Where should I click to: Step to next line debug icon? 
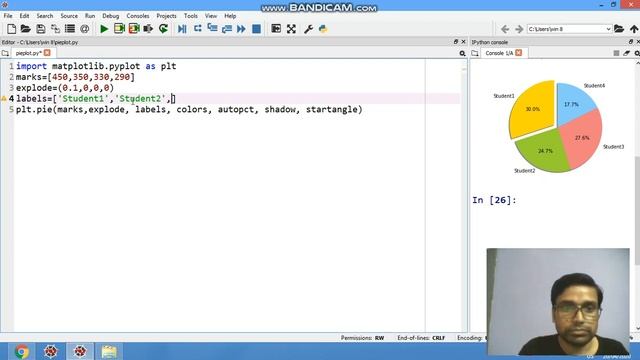pos(198,29)
